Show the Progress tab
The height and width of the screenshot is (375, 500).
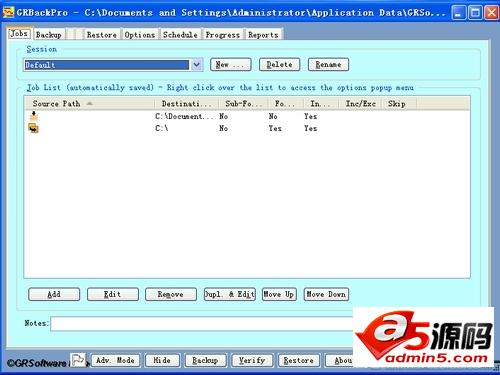click(x=223, y=35)
